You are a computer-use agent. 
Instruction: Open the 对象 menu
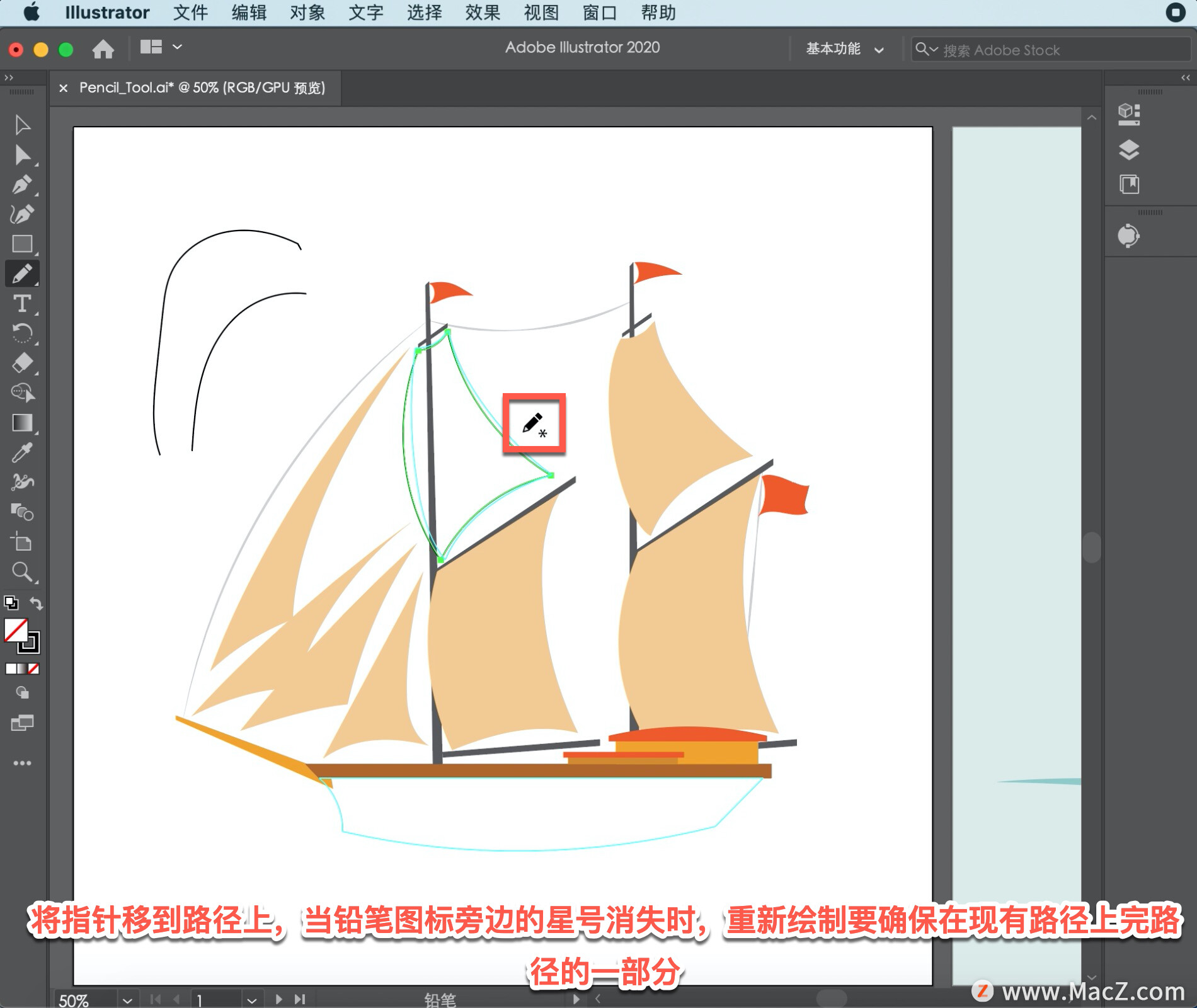[x=307, y=13]
